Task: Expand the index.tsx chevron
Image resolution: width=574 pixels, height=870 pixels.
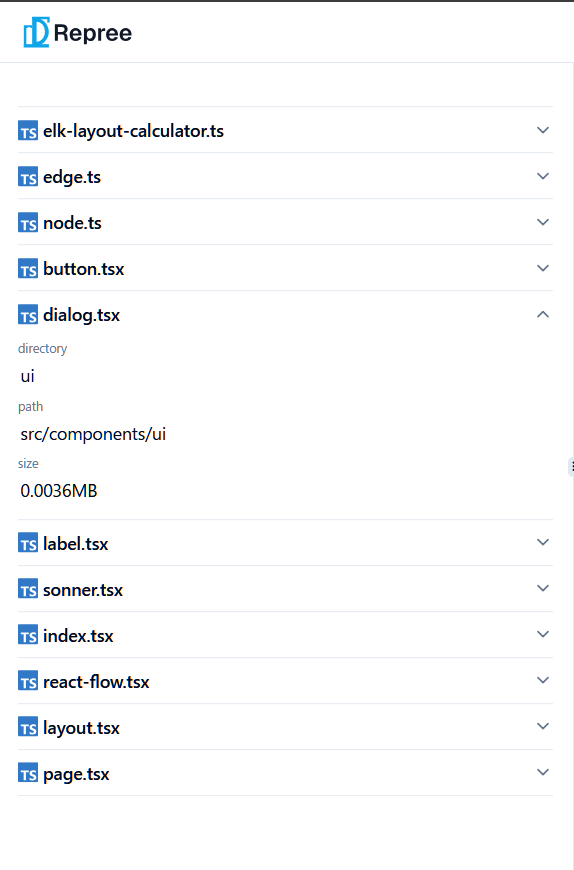Action: pyautogui.click(x=543, y=634)
